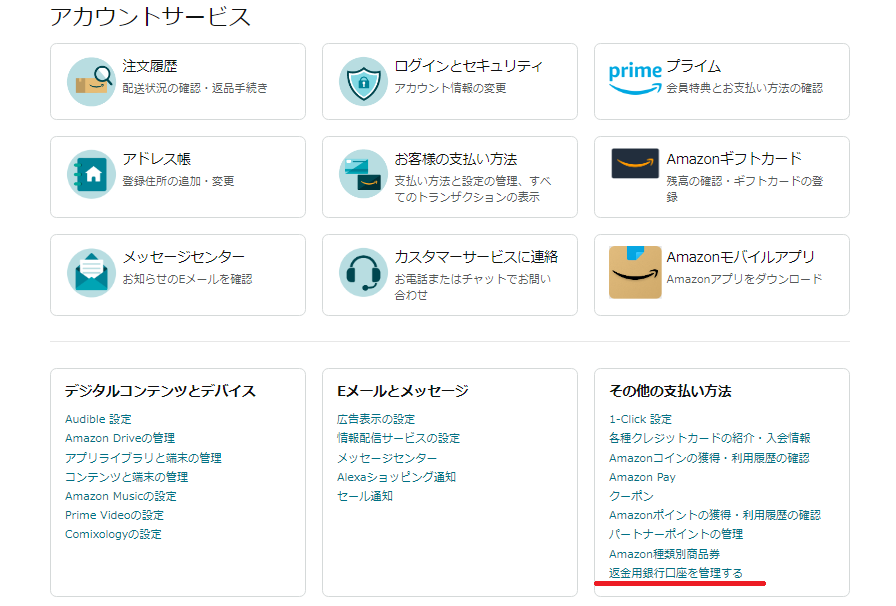The image size is (896, 606).
Task: Open 注文履歴 card title
Action: point(150,66)
